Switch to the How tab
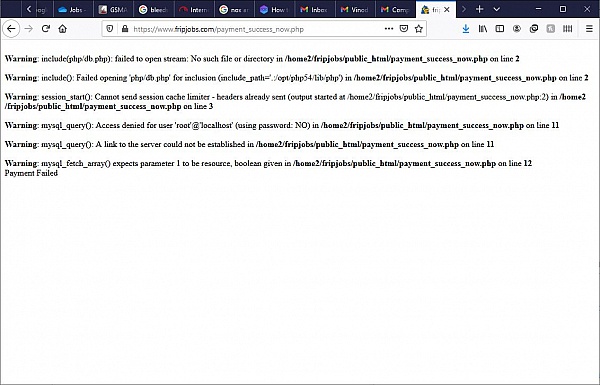 click(x=275, y=10)
